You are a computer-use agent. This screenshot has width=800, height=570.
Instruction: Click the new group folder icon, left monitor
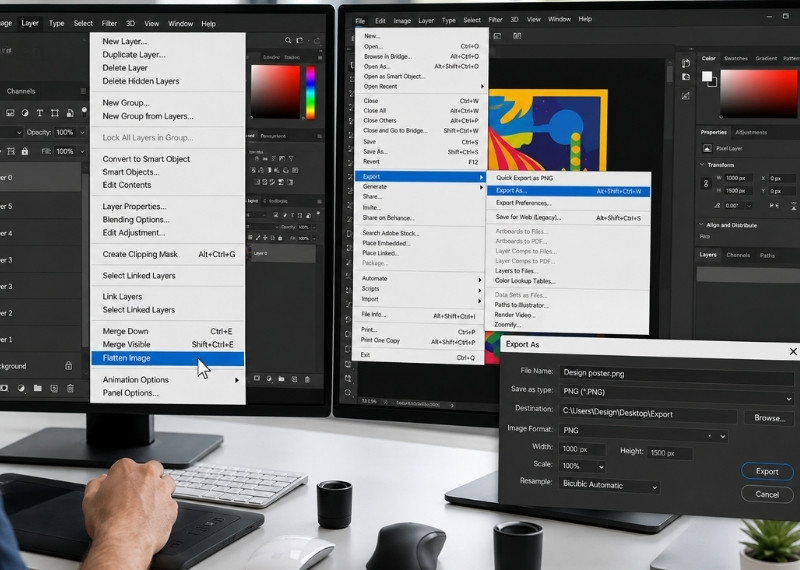click(37, 388)
